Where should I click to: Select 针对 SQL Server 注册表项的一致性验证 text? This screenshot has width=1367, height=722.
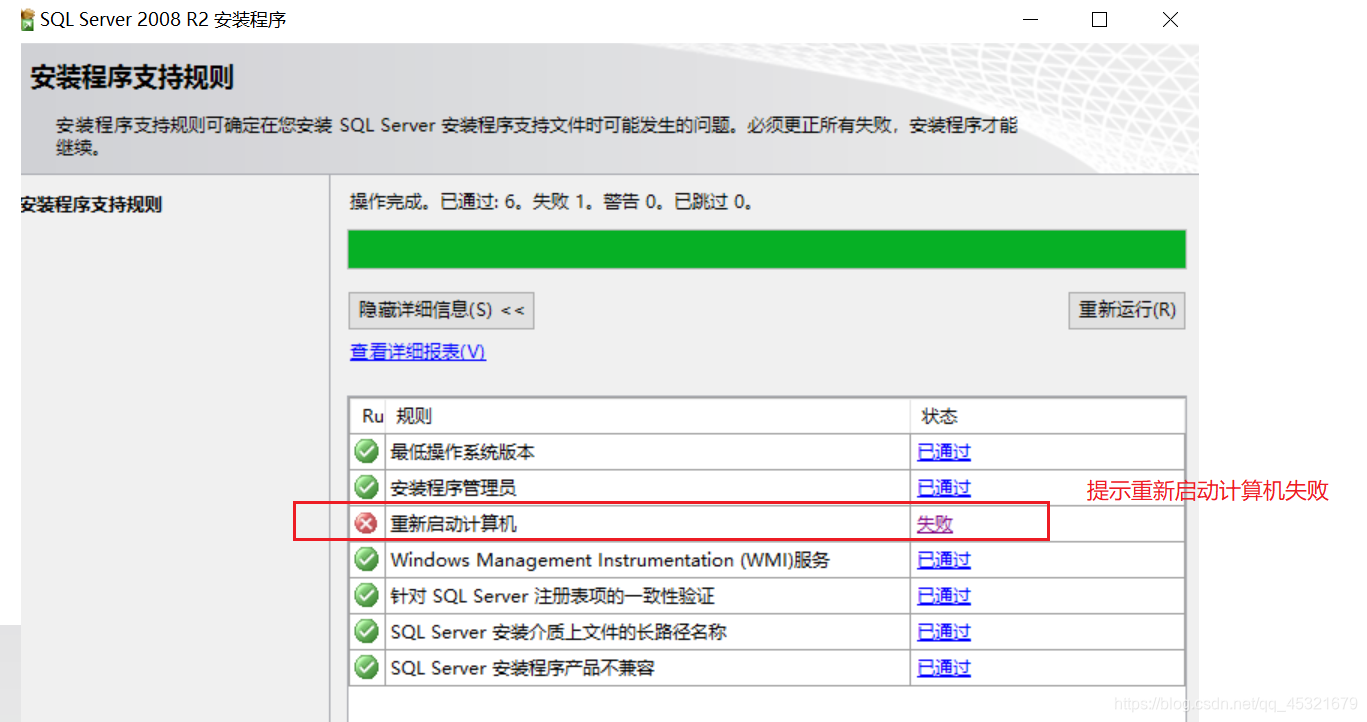pos(552,596)
